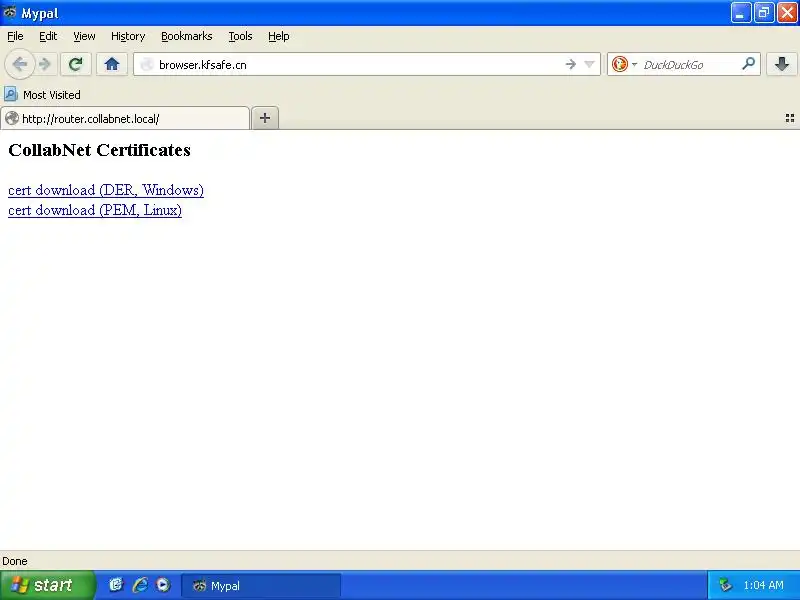Open the address bar history dropdown

[x=589, y=64]
